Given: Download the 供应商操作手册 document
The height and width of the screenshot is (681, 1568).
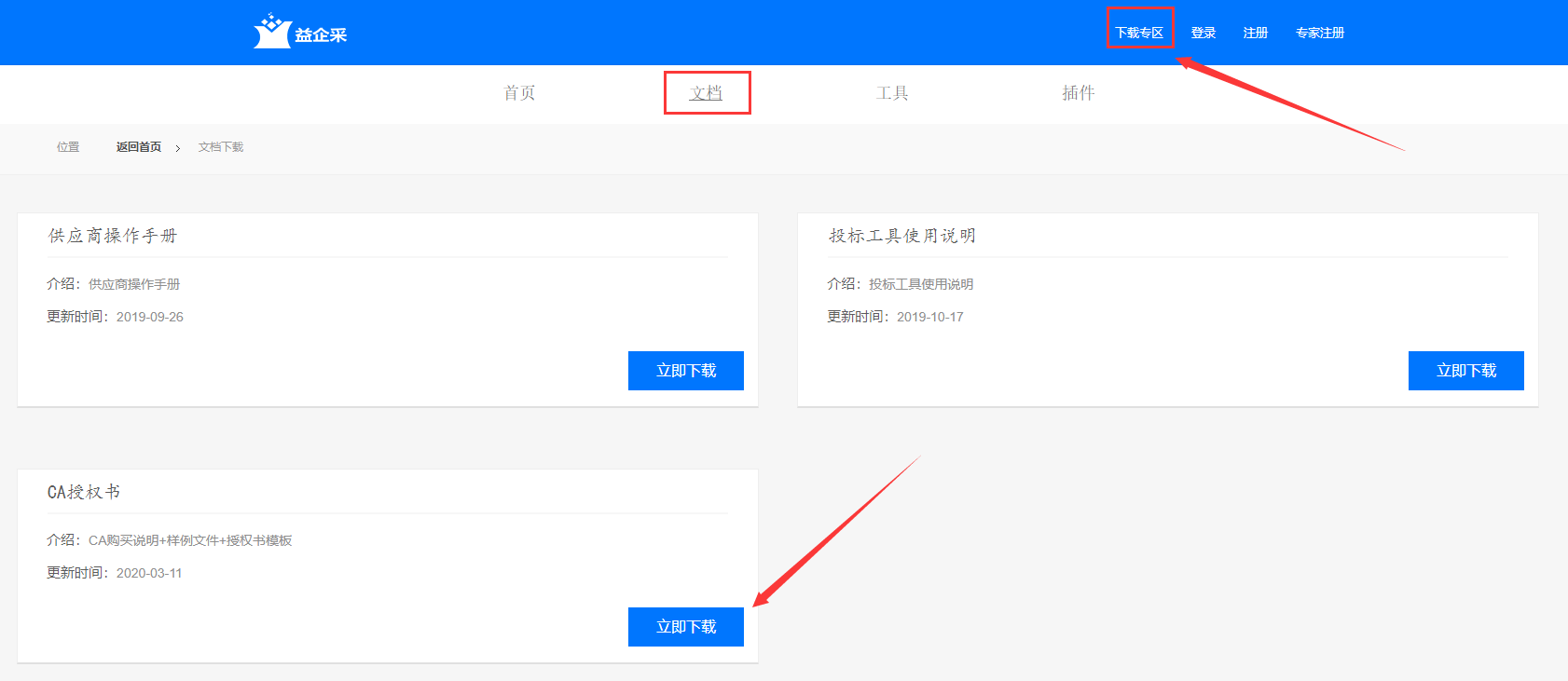Looking at the screenshot, I should click(x=685, y=371).
